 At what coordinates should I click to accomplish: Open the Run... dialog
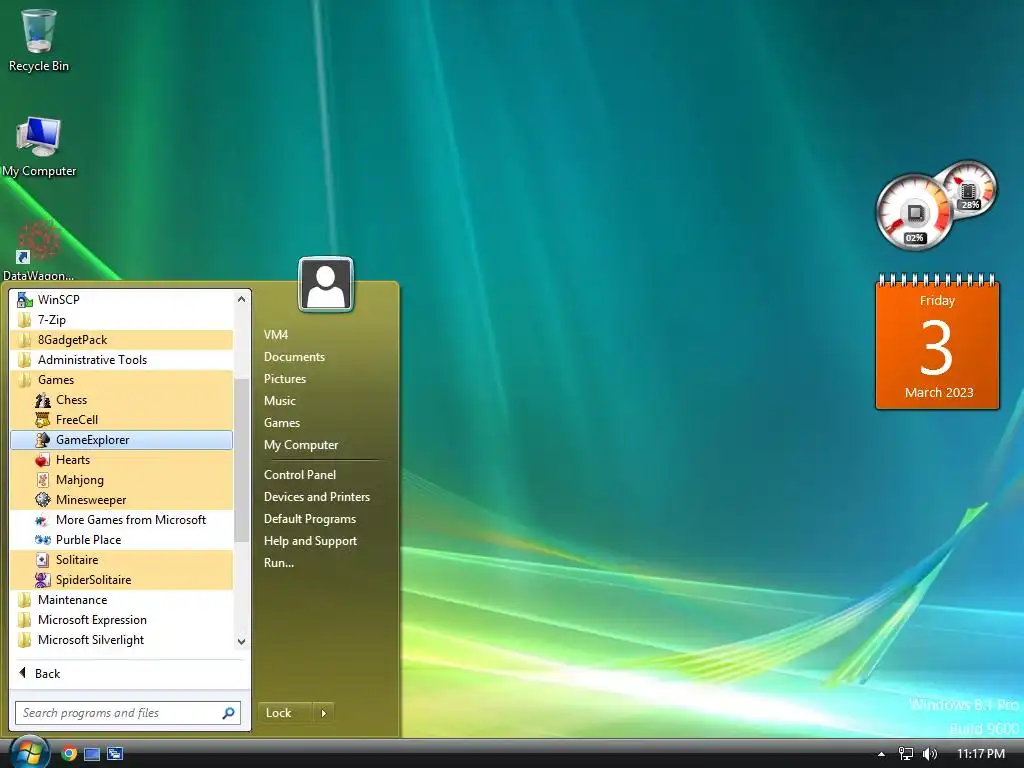[279, 563]
